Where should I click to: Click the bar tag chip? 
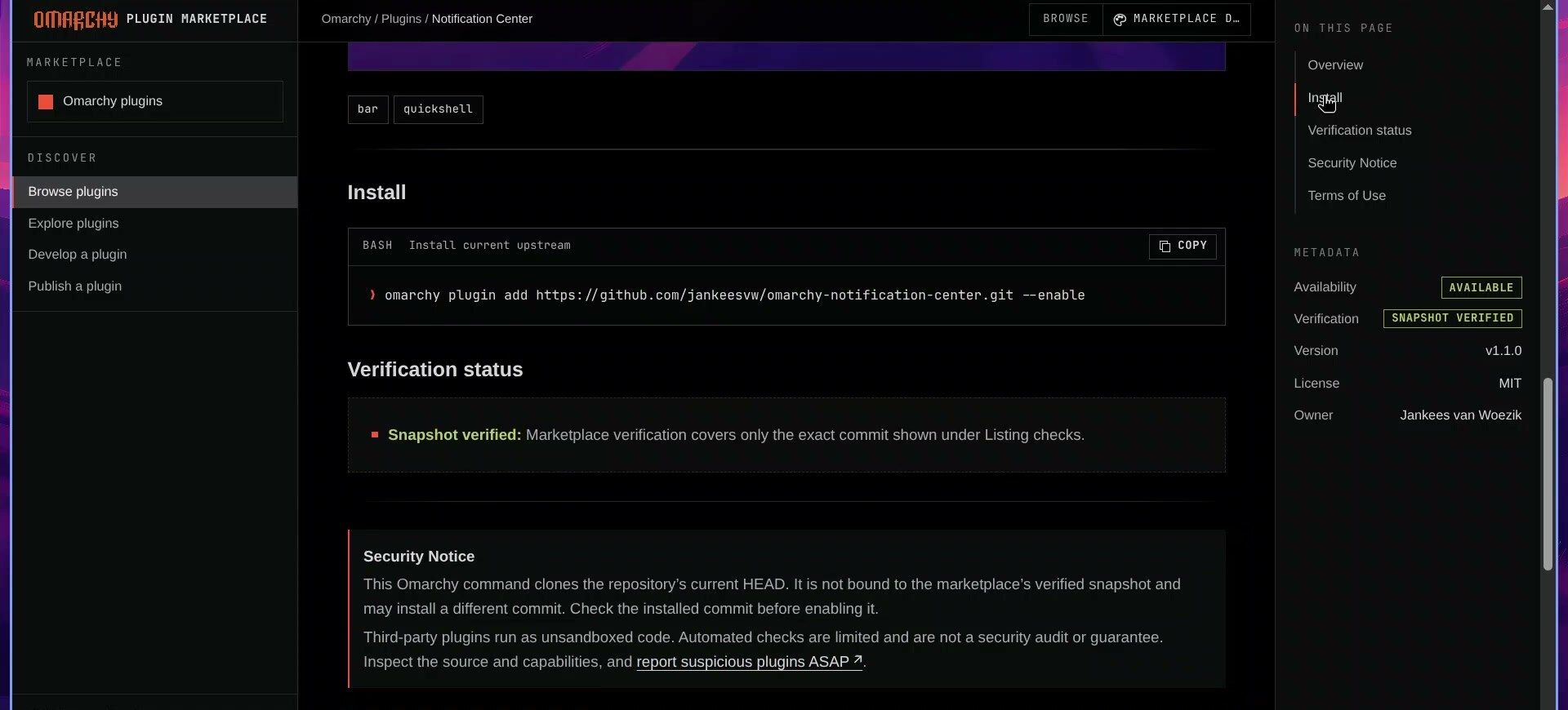click(x=367, y=109)
